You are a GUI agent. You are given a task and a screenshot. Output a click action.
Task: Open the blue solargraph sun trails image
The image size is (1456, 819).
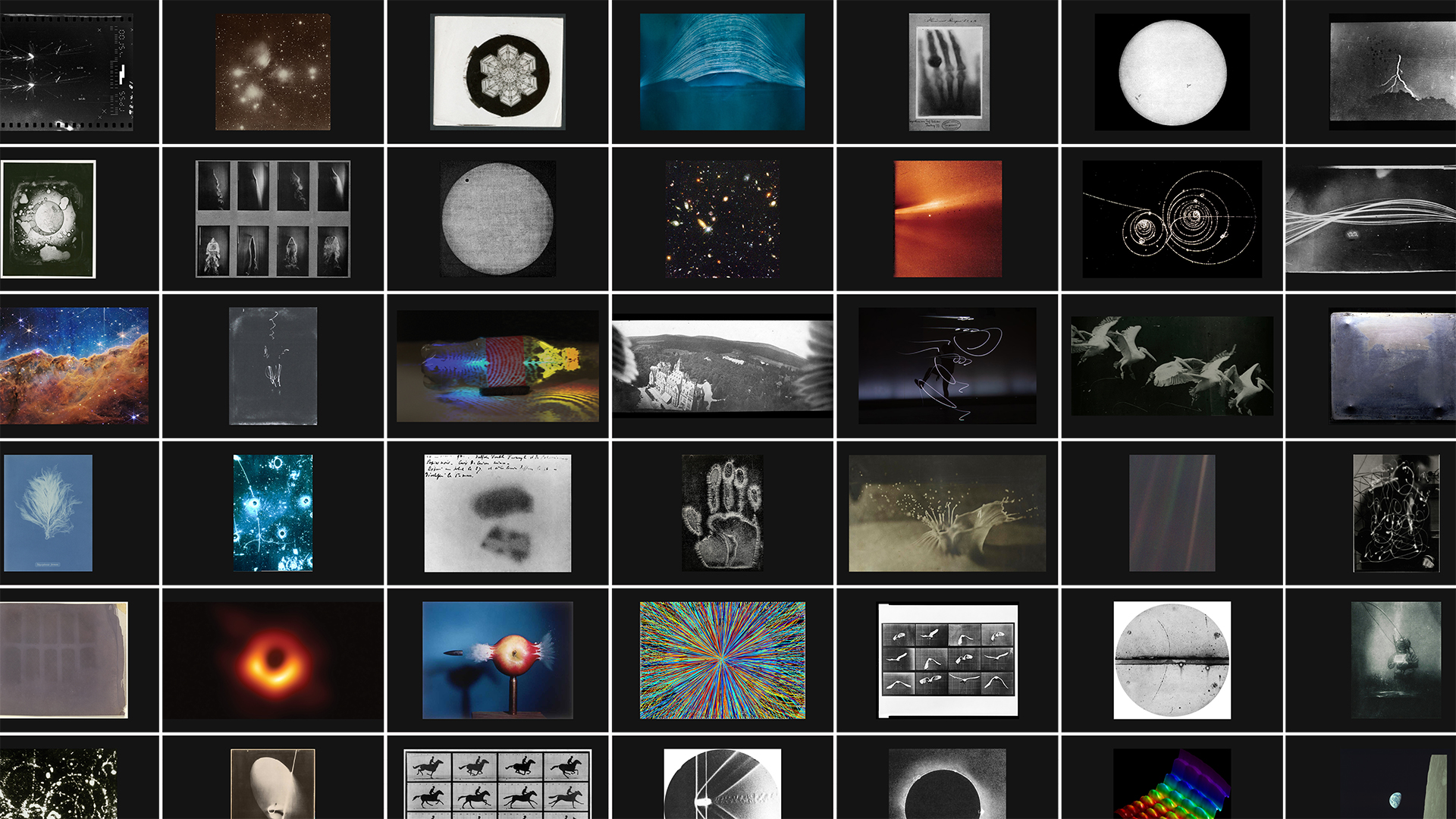tap(722, 72)
